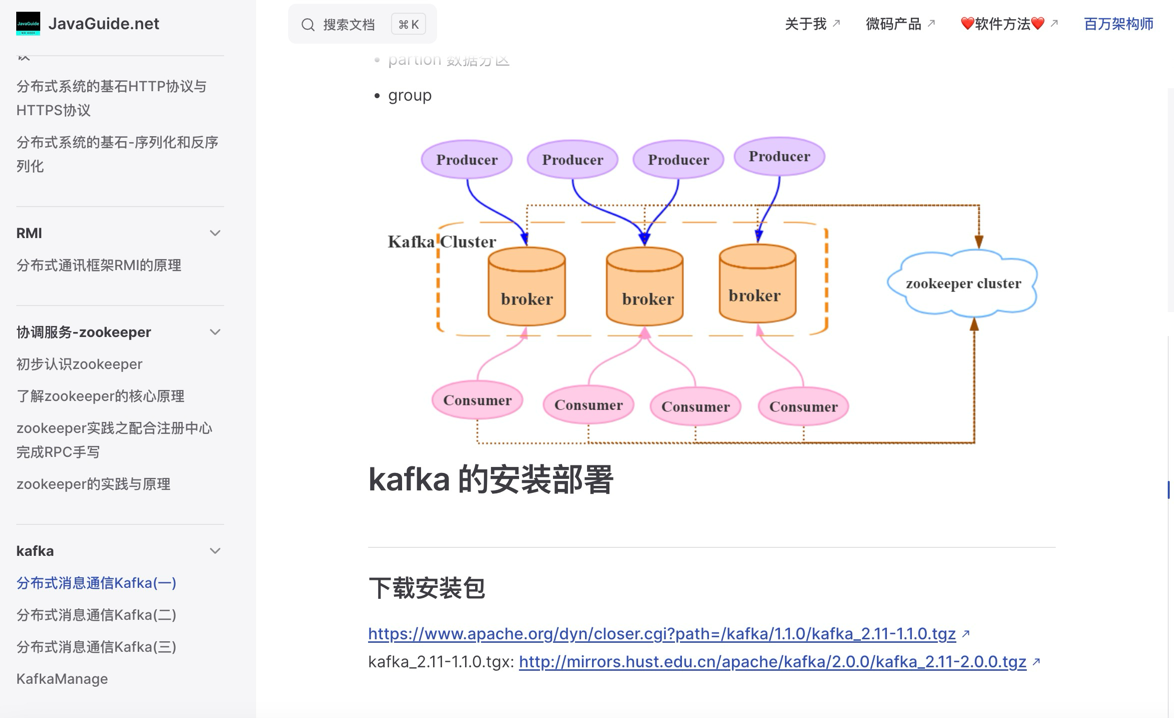Open zookeeper的实践与原理 article
This screenshot has height=718, width=1174.
(x=94, y=484)
